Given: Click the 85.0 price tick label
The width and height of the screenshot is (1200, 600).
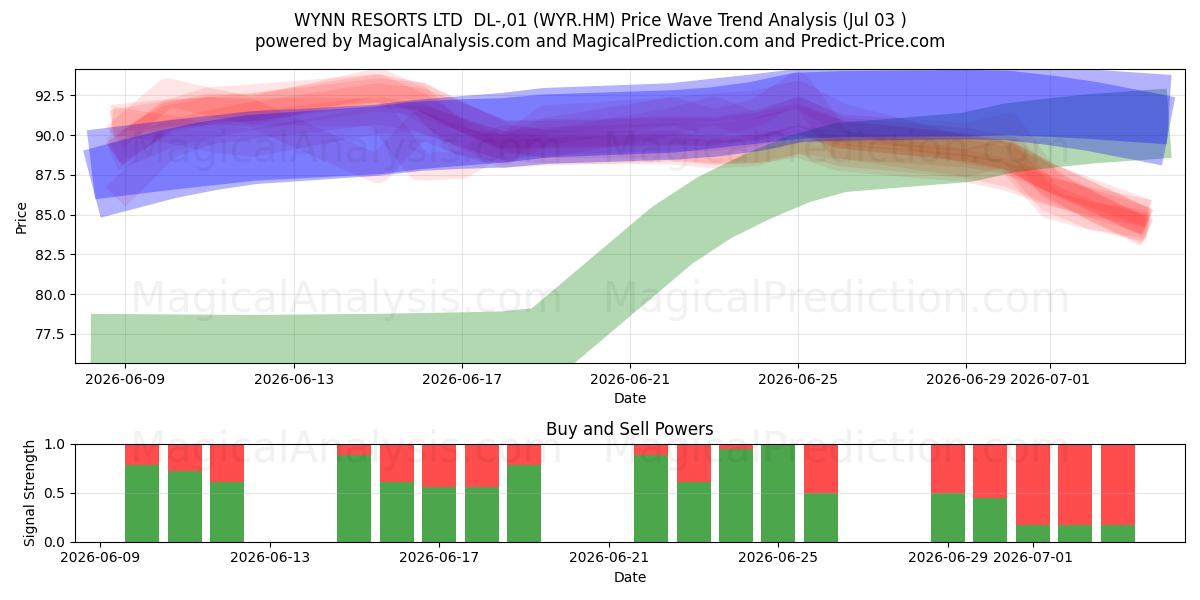Looking at the screenshot, I should point(50,215).
